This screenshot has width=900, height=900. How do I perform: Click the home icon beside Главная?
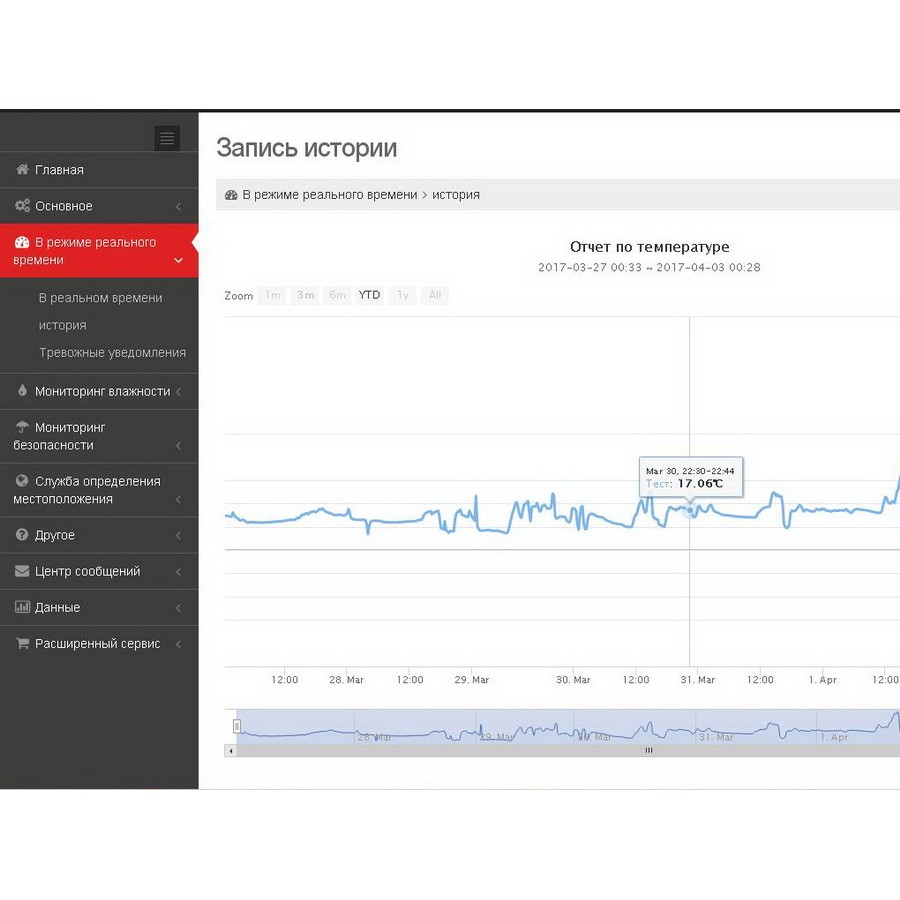pos(22,170)
